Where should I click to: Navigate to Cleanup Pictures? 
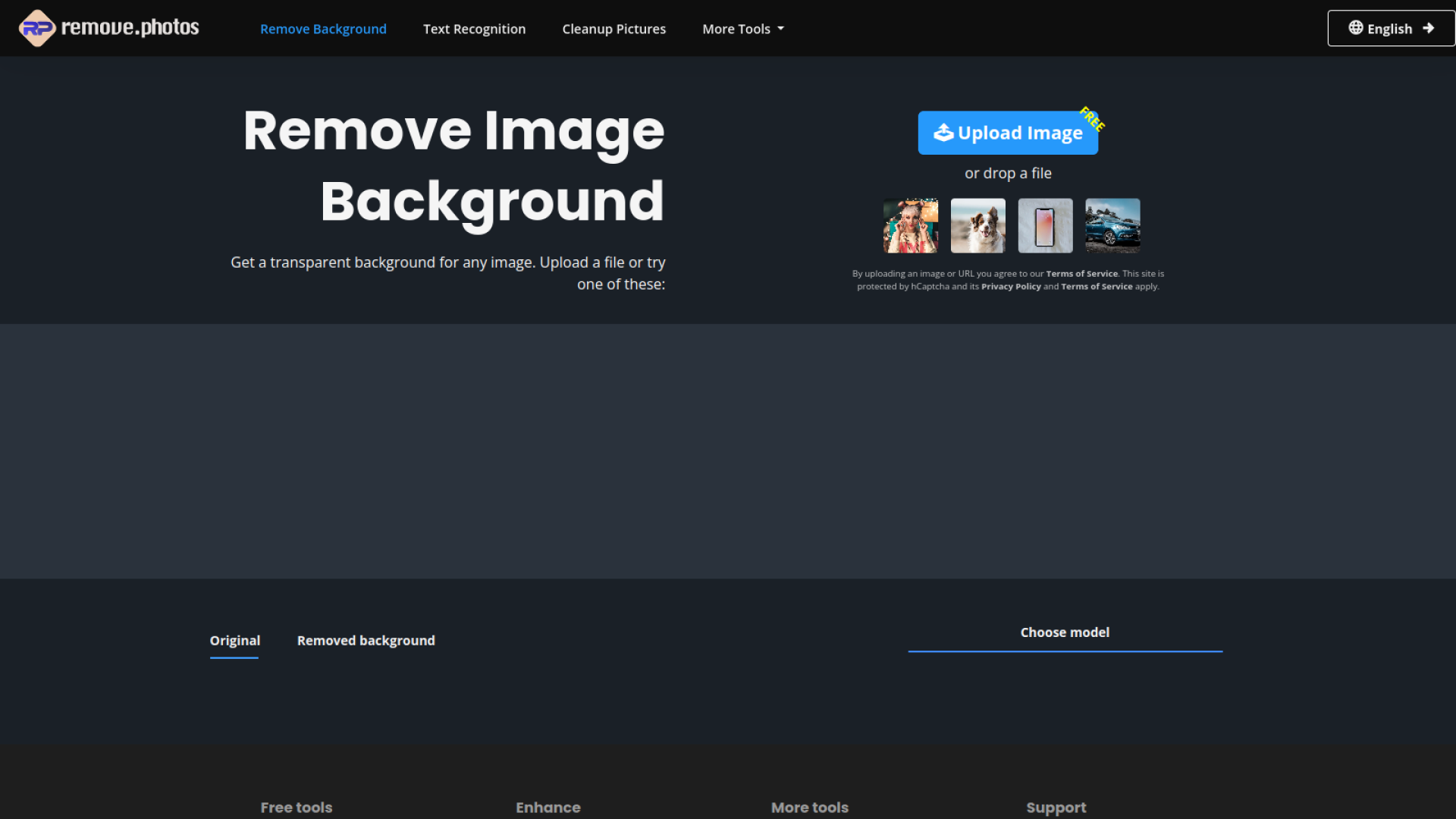tap(613, 29)
